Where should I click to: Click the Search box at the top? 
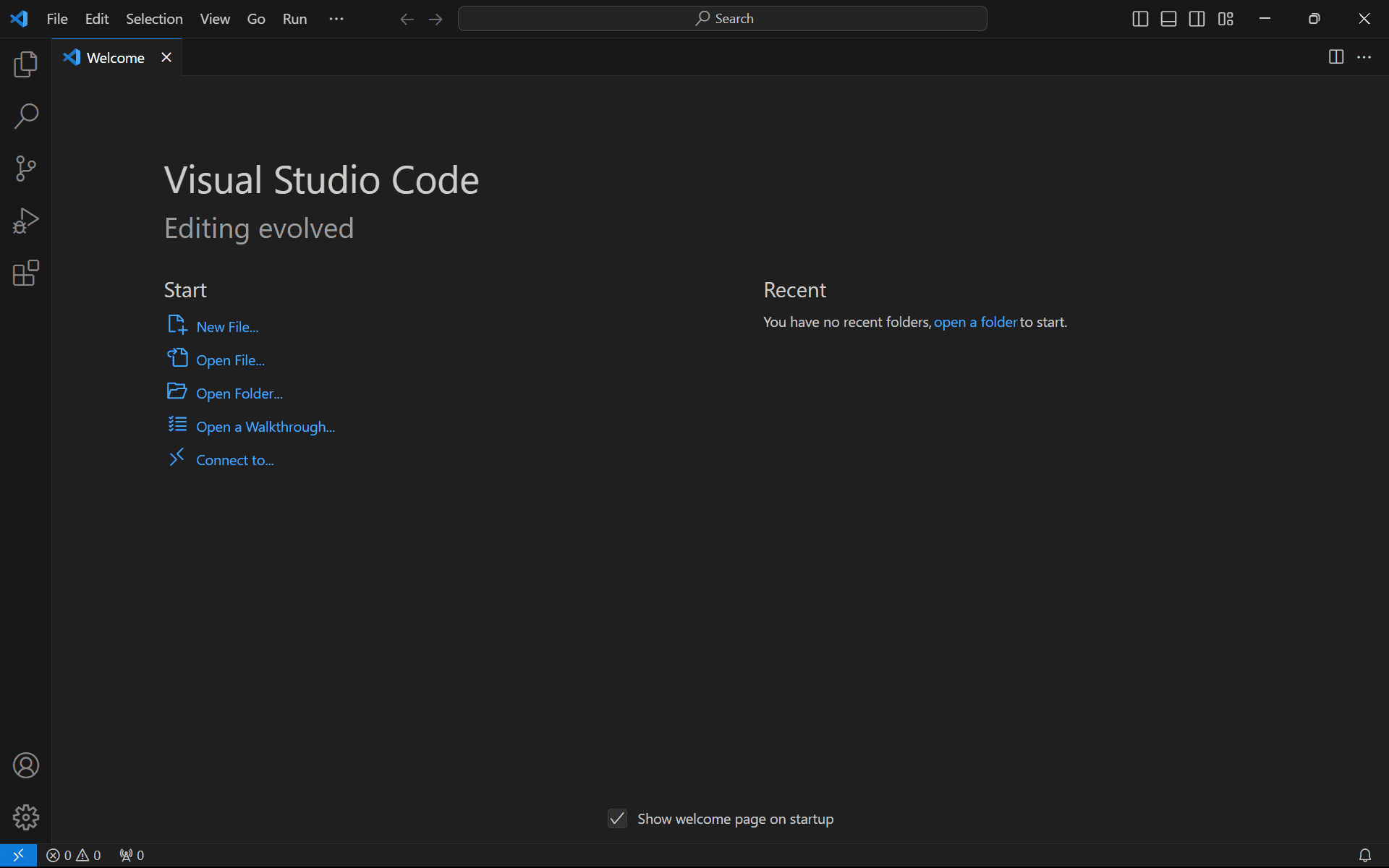pos(722,18)
